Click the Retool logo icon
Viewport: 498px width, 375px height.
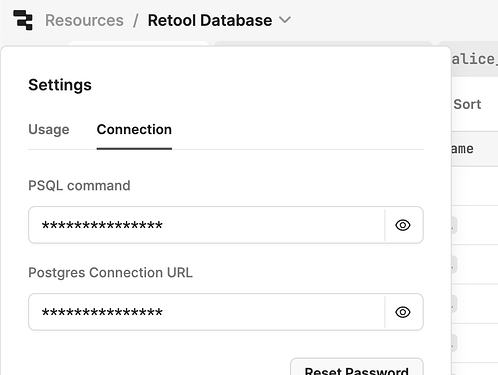[23, 20]
